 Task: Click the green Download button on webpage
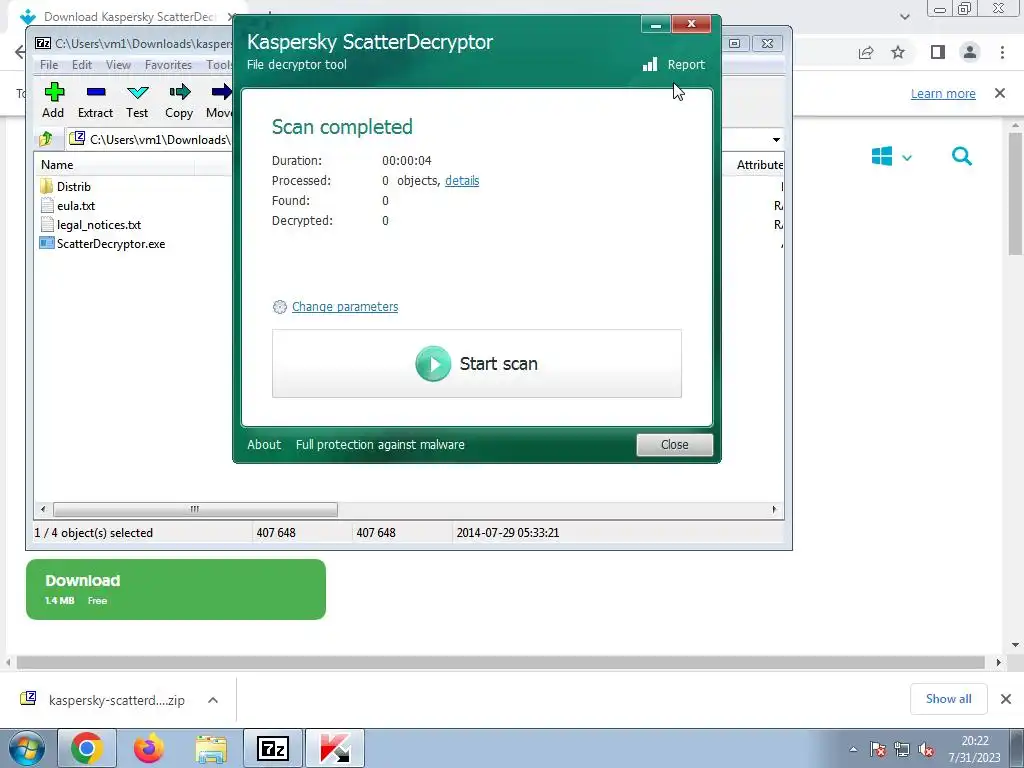pos(176,590)
